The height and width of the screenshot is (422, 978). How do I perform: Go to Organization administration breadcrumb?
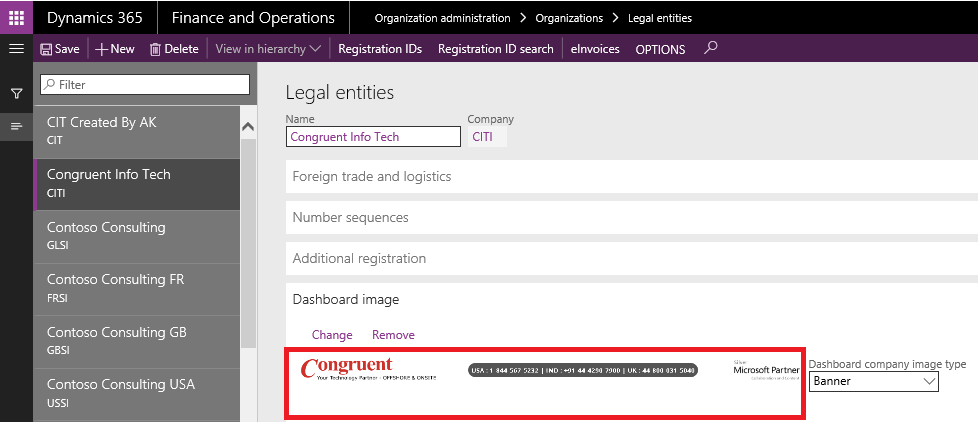click(x=442, y=18)
